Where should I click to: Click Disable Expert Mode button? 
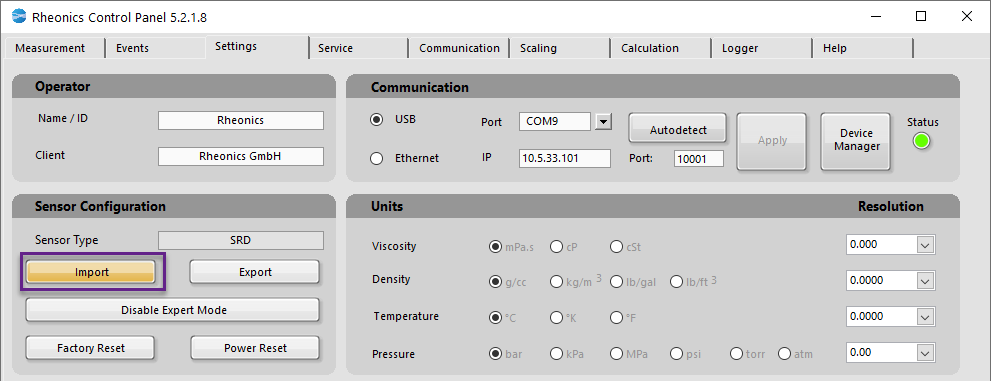pyautogui.click(x=173, y=310)
